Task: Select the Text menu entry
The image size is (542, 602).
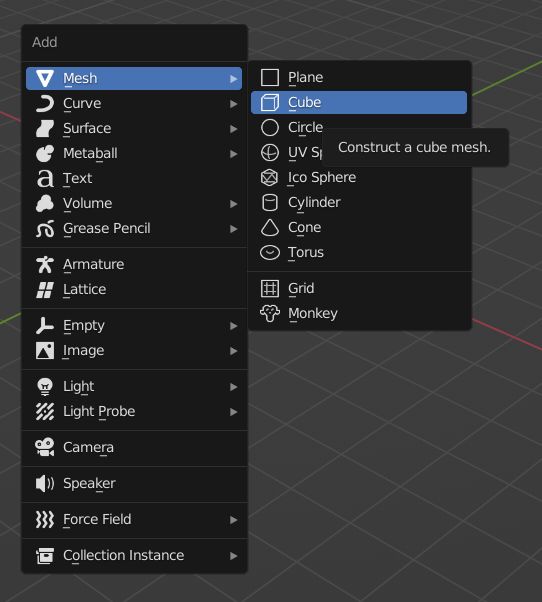Action: (x=134, y=179)
